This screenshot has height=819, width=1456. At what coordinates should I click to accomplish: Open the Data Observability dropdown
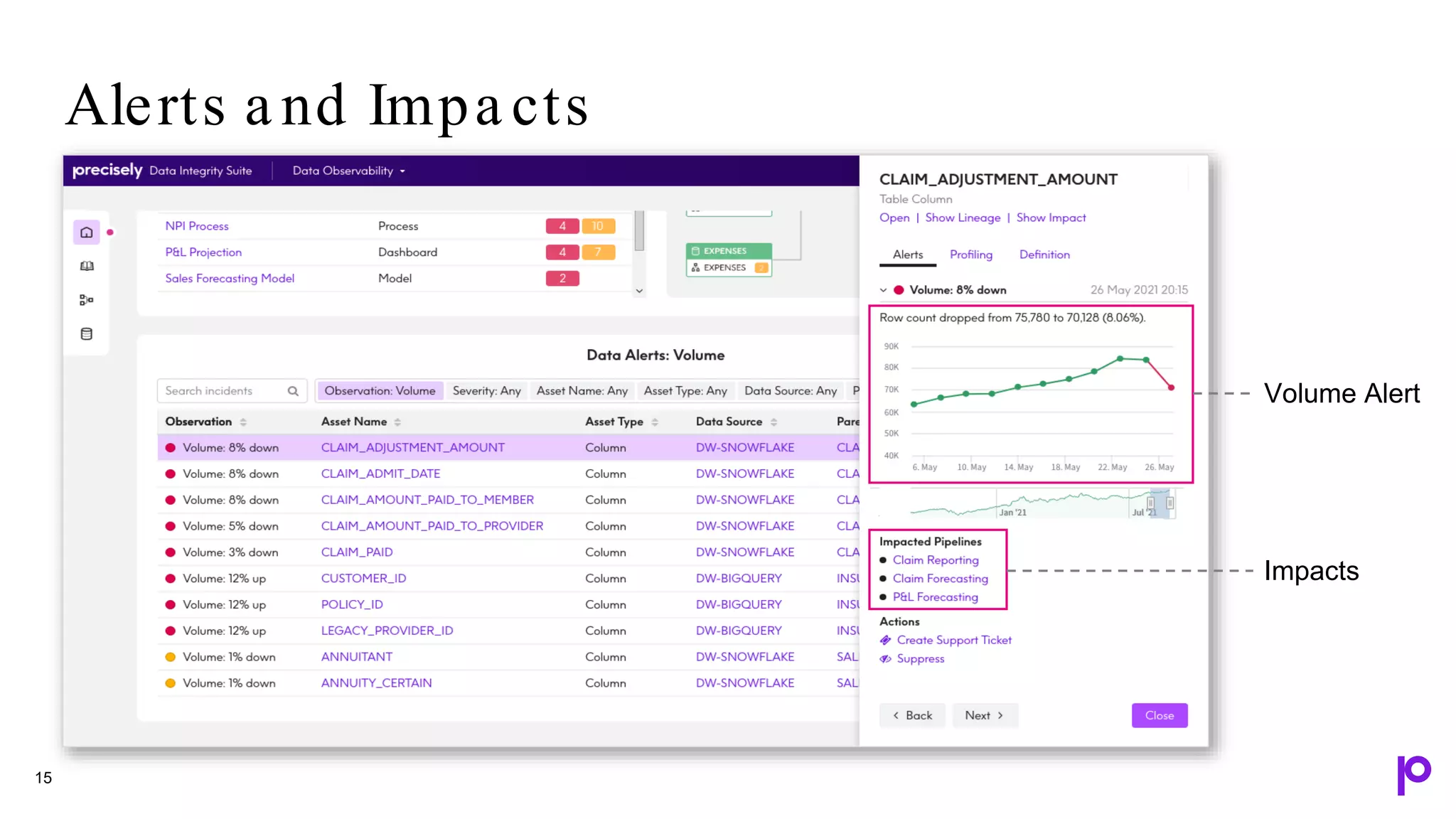click(x=348, y=171)
